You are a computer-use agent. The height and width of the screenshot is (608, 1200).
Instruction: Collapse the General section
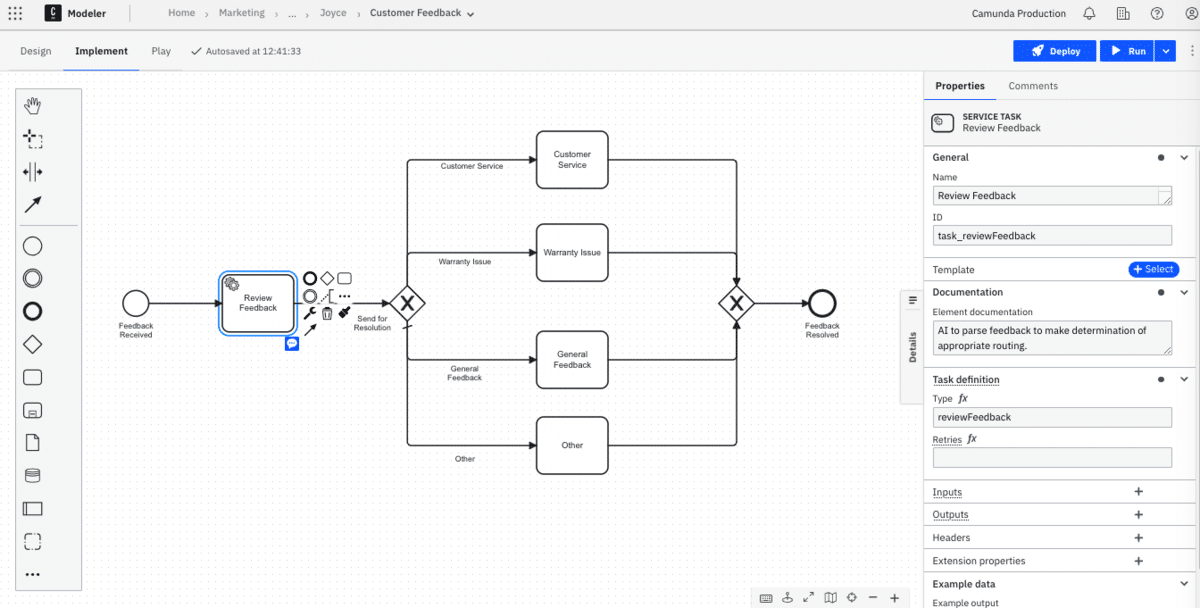1184,157
